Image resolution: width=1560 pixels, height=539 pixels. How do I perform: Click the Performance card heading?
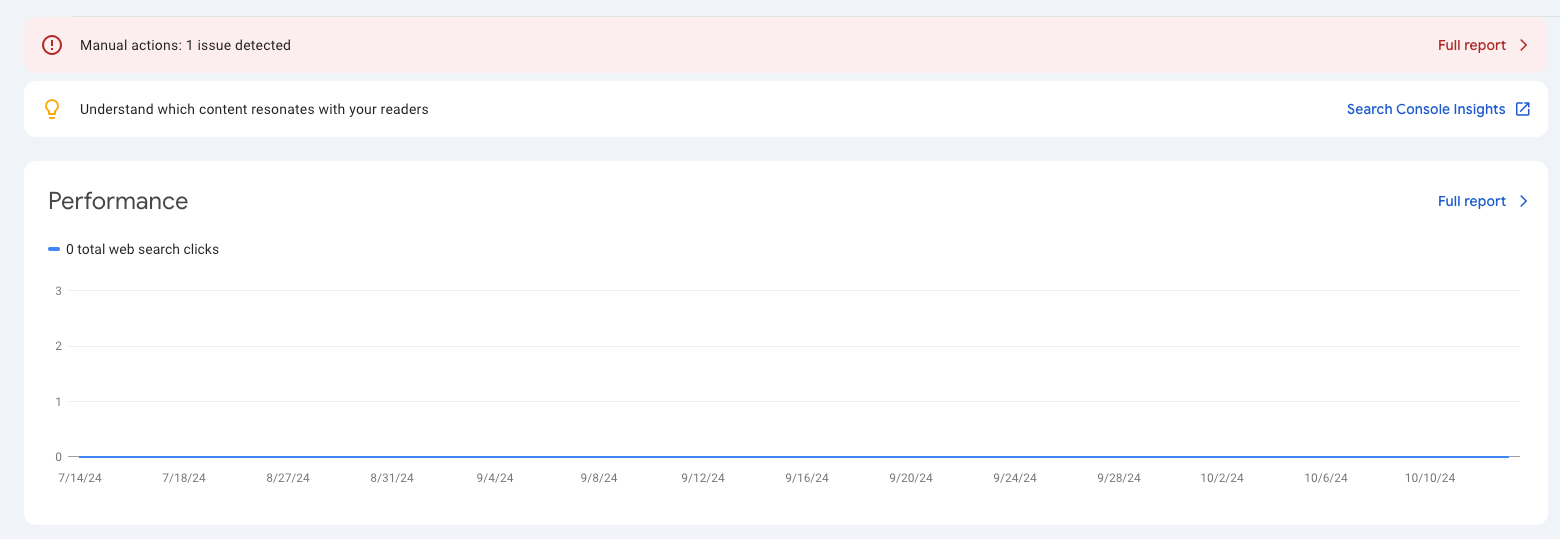[x=118, y=201]
